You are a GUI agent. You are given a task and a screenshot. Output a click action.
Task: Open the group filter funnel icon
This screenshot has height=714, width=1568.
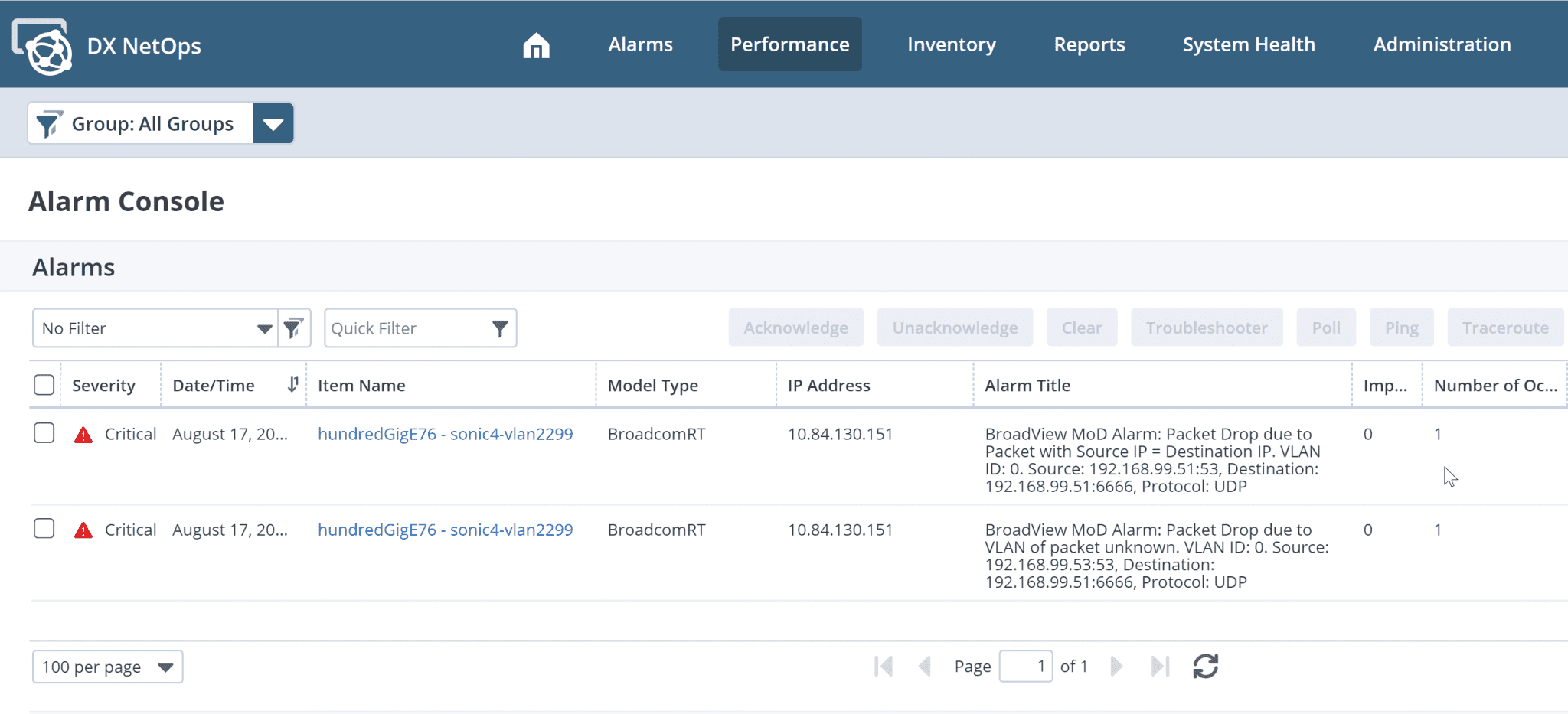click(49, 122)
